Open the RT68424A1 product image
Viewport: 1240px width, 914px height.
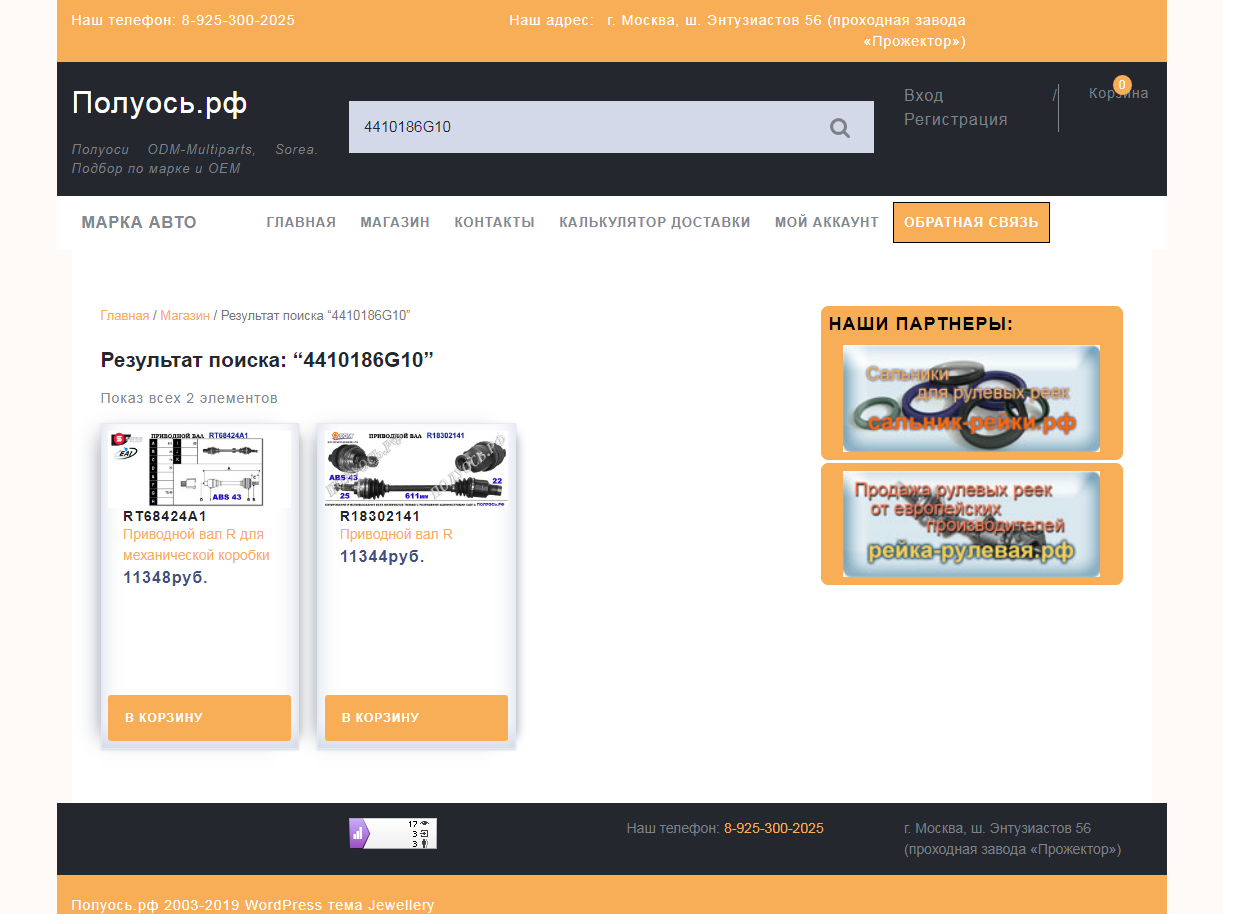click(199, 468)
